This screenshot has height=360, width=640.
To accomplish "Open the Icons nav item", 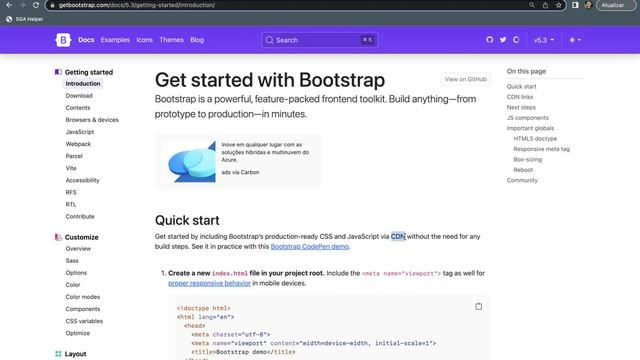I will pyautogui.click(x=144, y=40).
